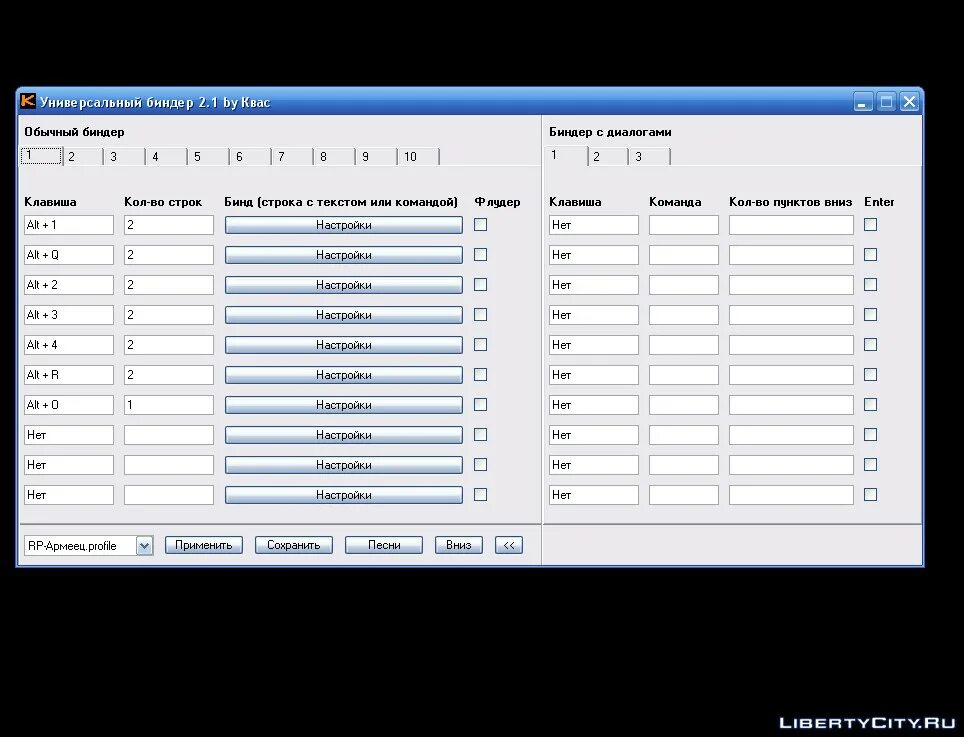Maximize the Универсальный биндер window

[x=886, y=102]
